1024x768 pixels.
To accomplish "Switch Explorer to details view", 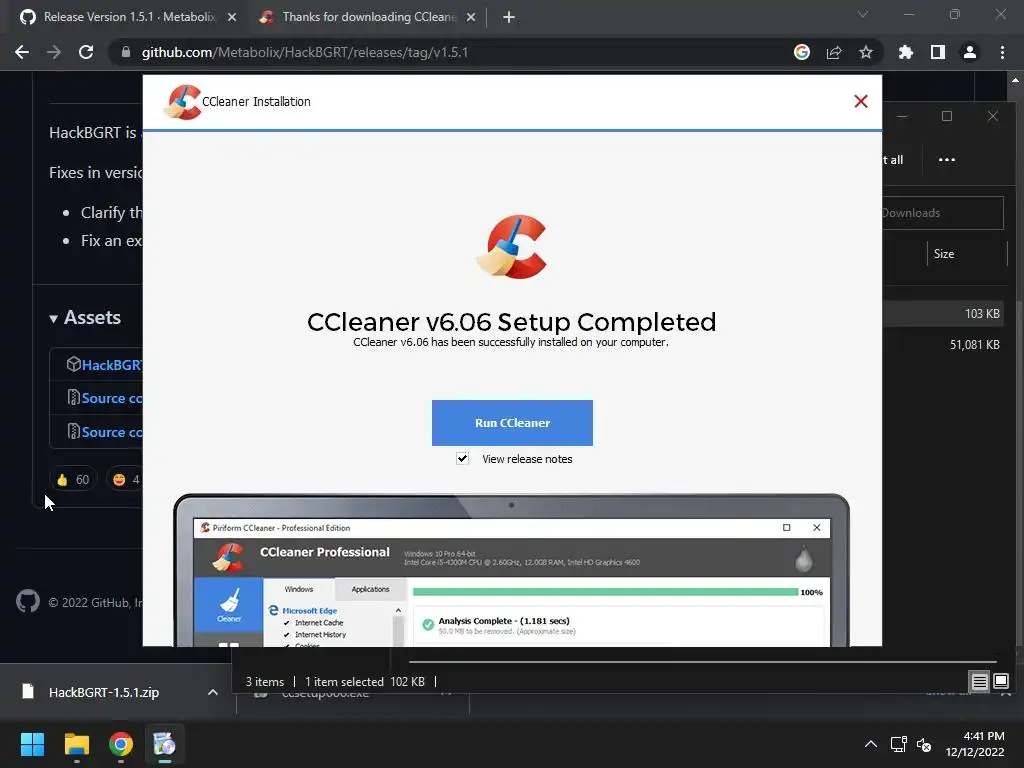I will [980, 682].
